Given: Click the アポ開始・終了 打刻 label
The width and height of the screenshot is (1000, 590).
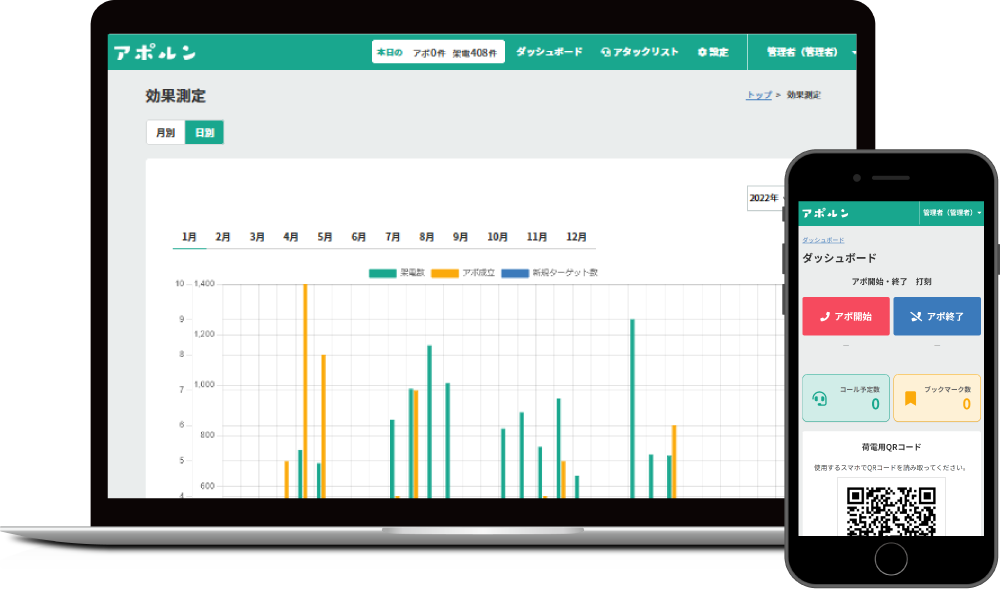Looking at the screenshot, I should coord(891,281).
